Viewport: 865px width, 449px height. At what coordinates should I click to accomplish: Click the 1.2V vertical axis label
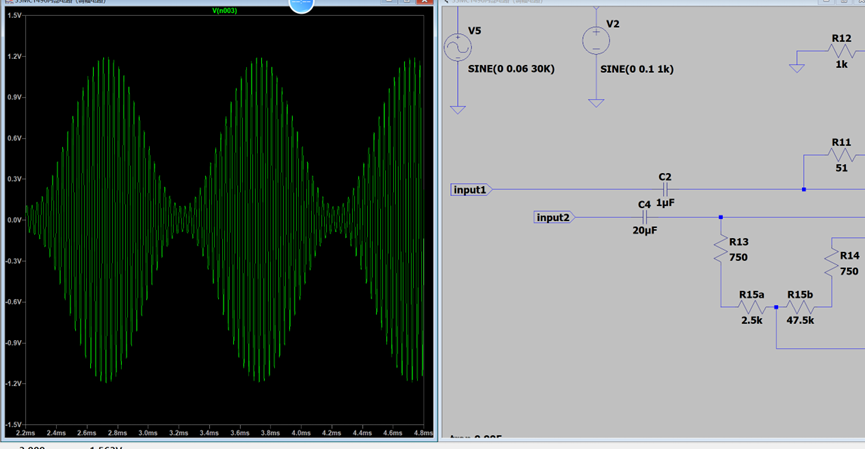tap(14, 56)
